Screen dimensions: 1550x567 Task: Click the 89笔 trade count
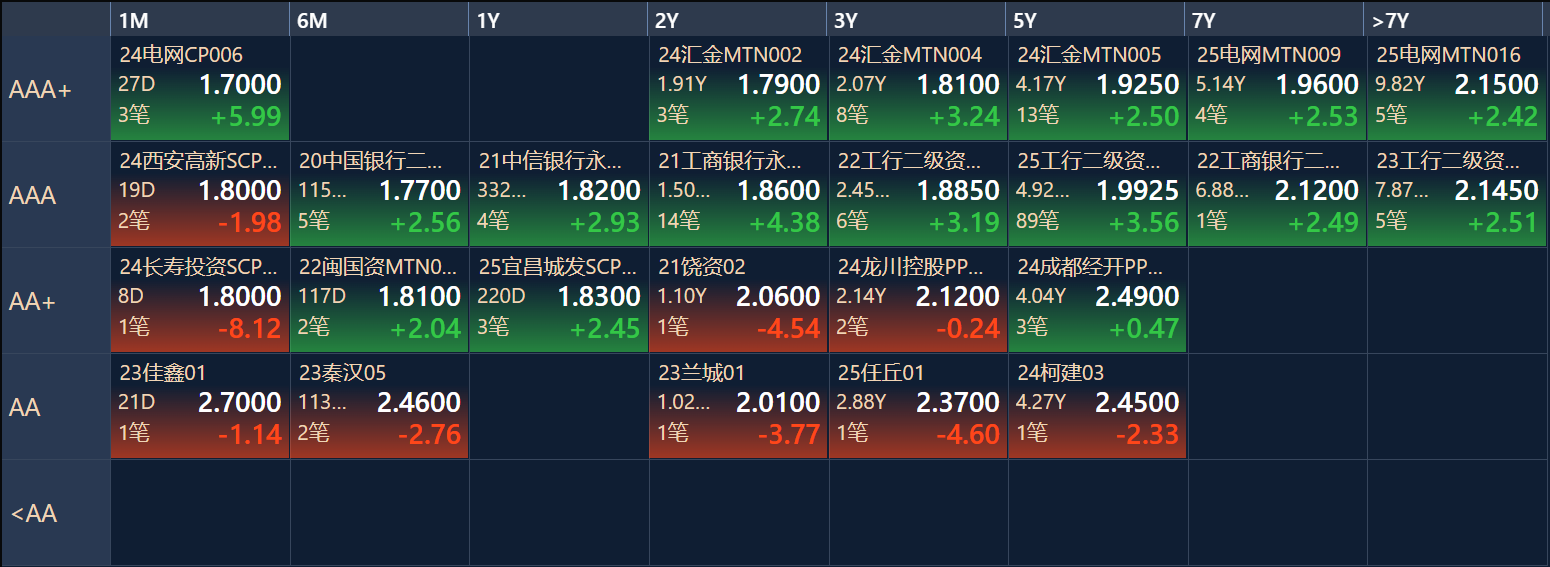[1037, 221]
